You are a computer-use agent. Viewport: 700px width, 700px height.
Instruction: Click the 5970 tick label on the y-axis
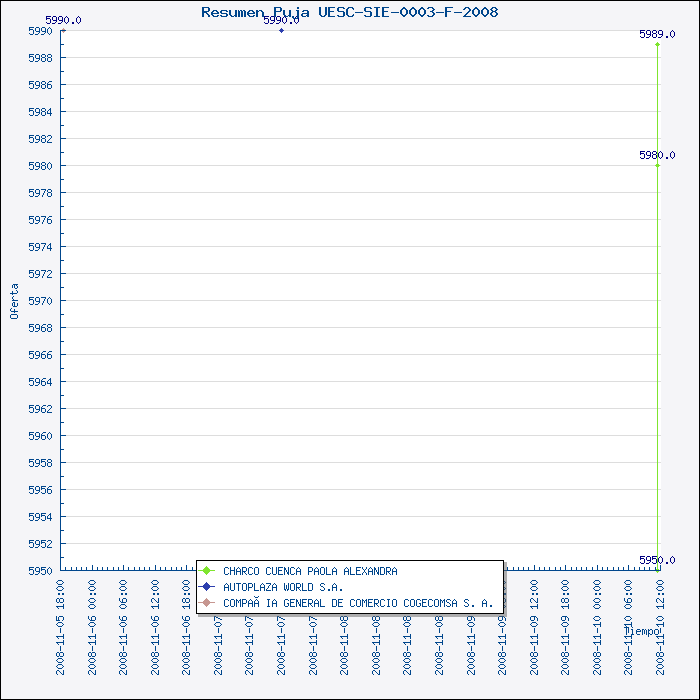[40, 300]
